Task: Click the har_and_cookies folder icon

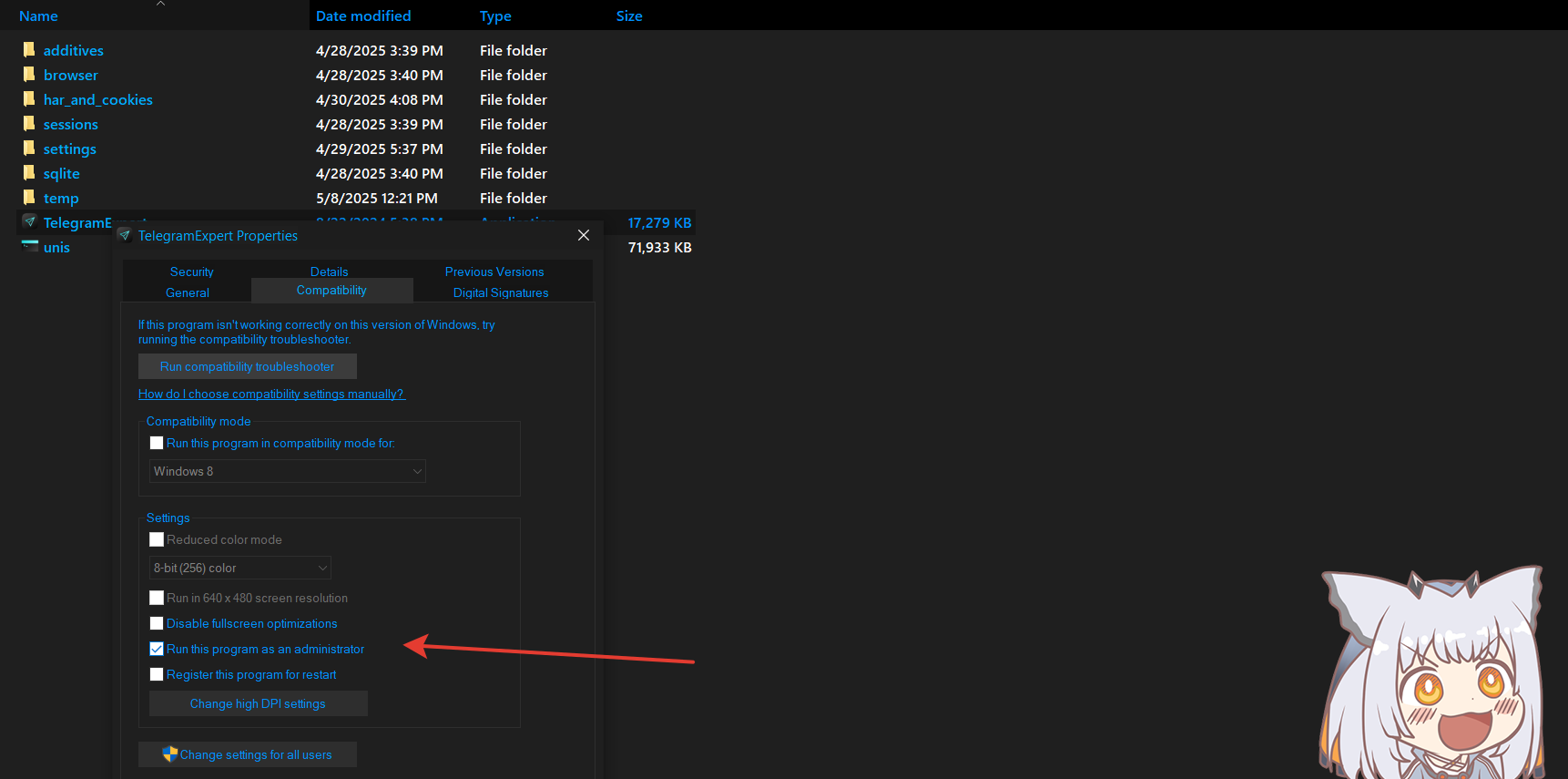Action: click(29, 99)
